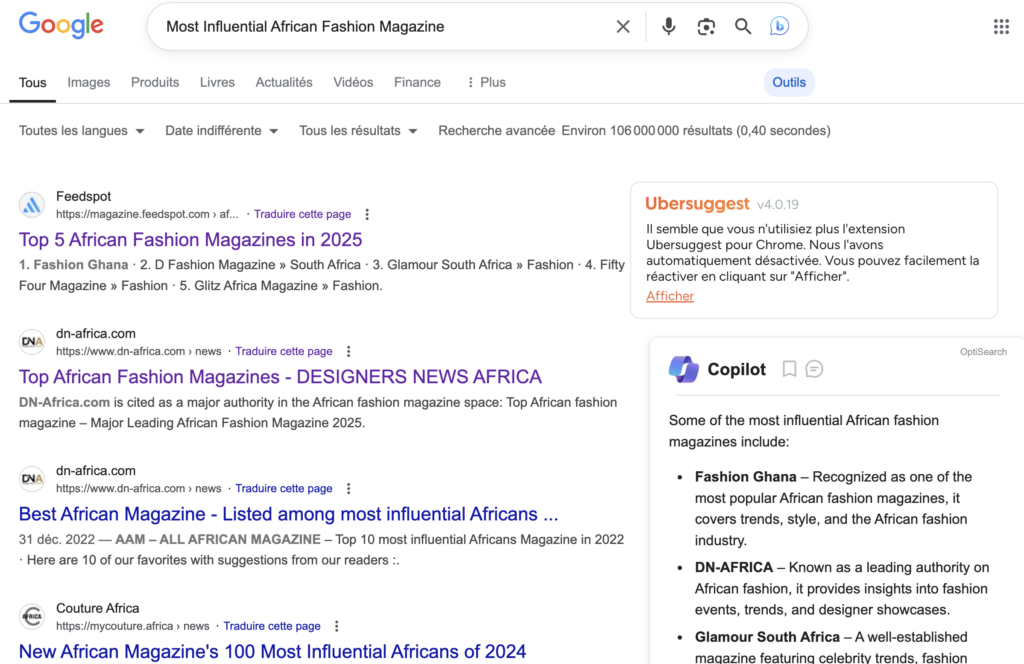Click the Copilot logo icon

pyautogui.click(x=684, y=370)
